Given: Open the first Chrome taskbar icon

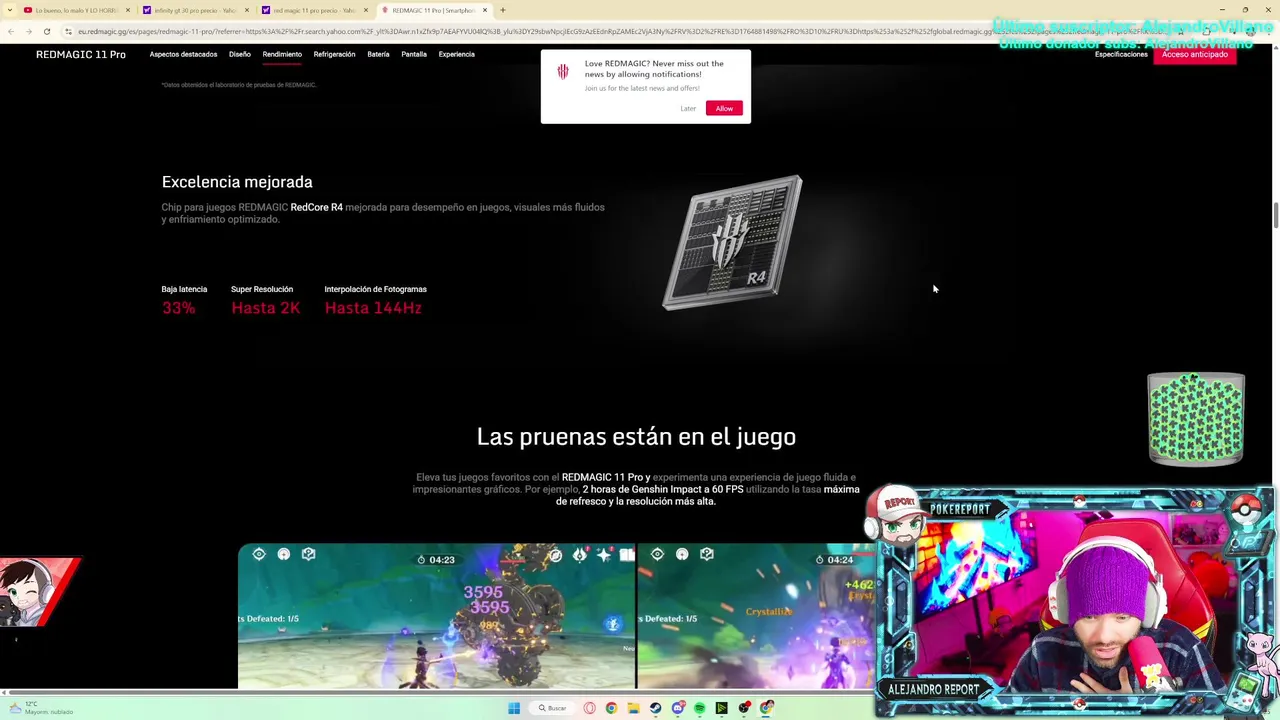Looking at the screenshot, I should [x=611, y=708].
